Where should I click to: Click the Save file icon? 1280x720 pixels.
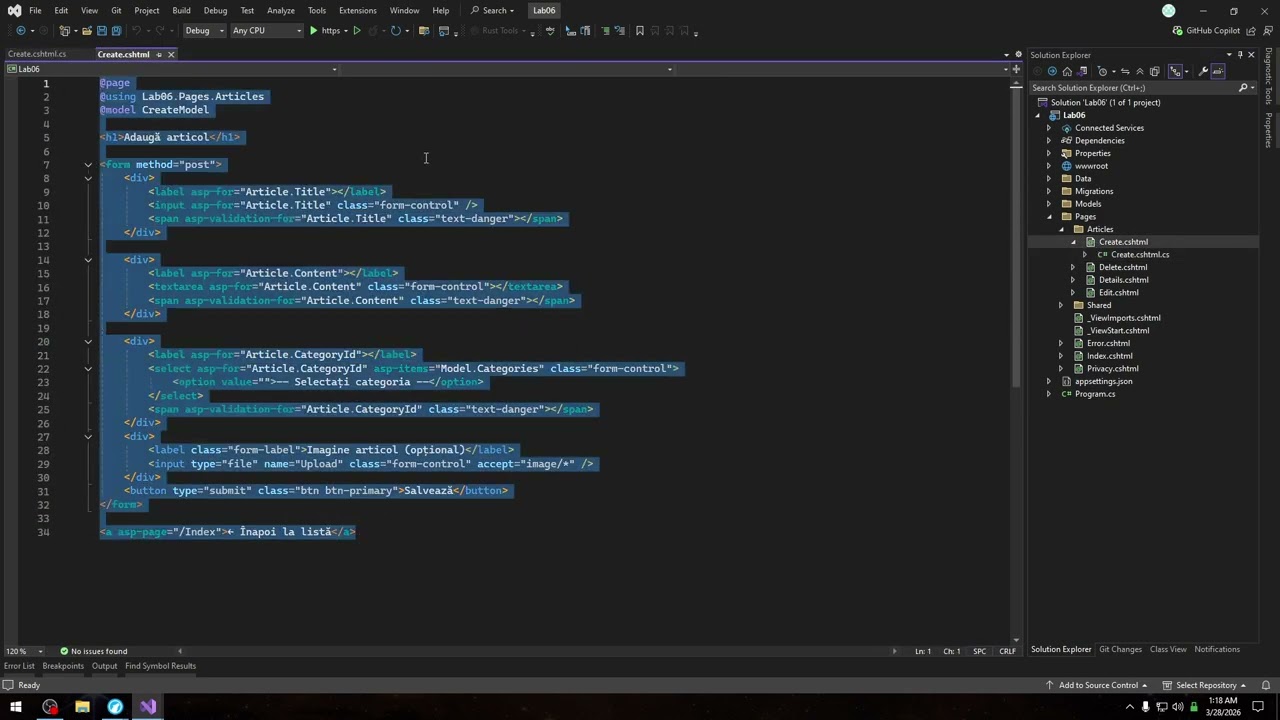click(101, 31)
